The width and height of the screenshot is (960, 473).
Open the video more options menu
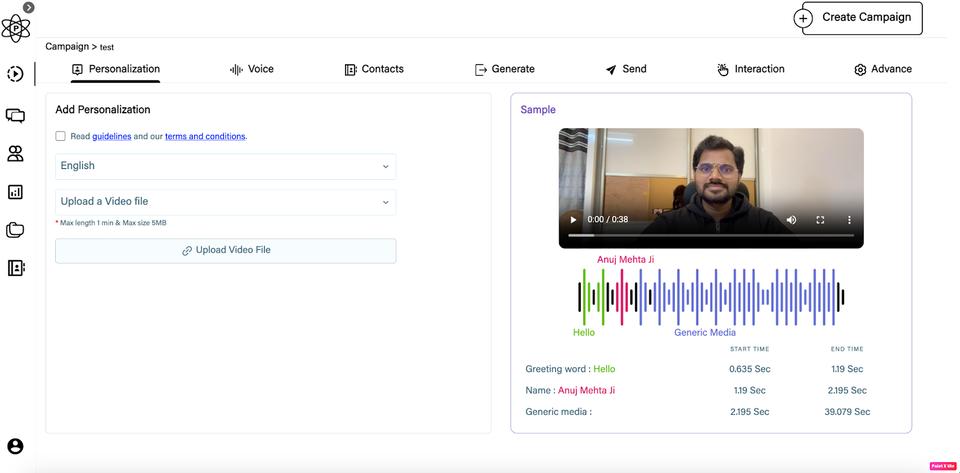click(x=849, y=220)
